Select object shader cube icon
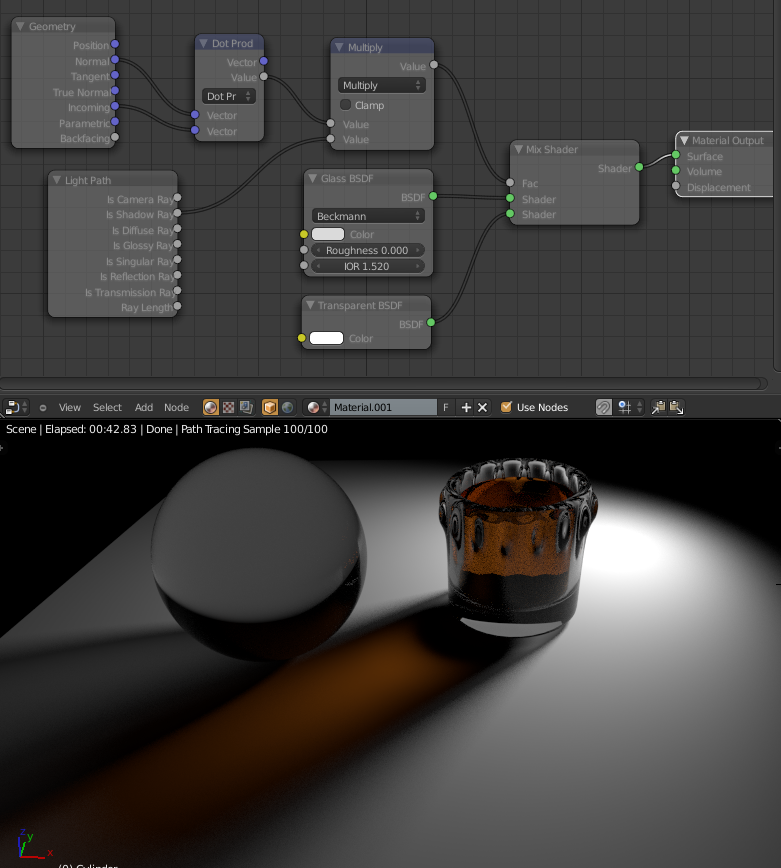 coord(270,407)
